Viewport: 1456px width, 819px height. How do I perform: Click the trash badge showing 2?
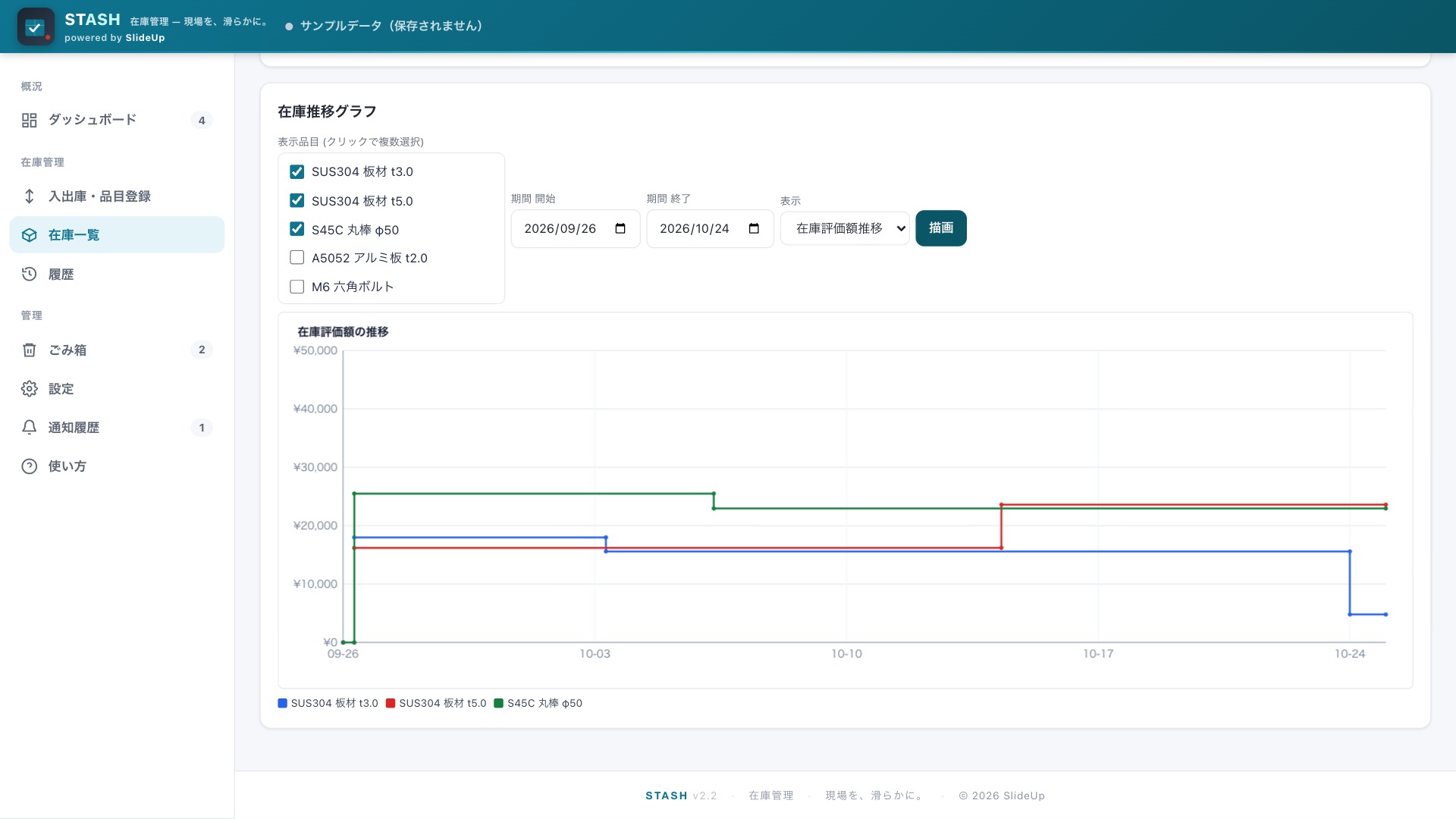(202, 350)
